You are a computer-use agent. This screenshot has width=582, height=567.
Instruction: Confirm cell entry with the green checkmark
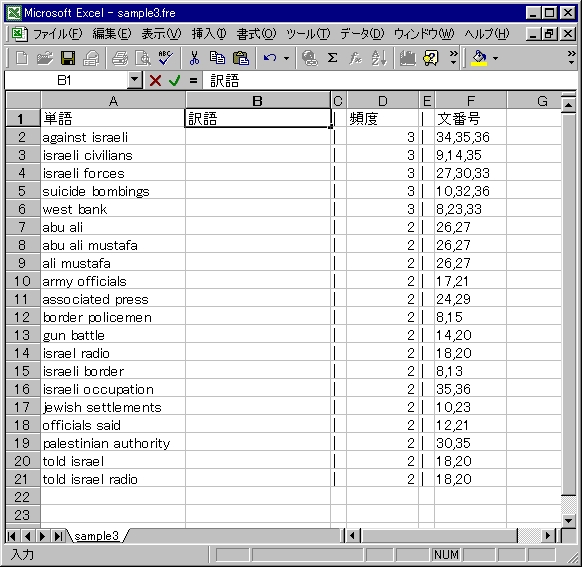tap(174, 80)
